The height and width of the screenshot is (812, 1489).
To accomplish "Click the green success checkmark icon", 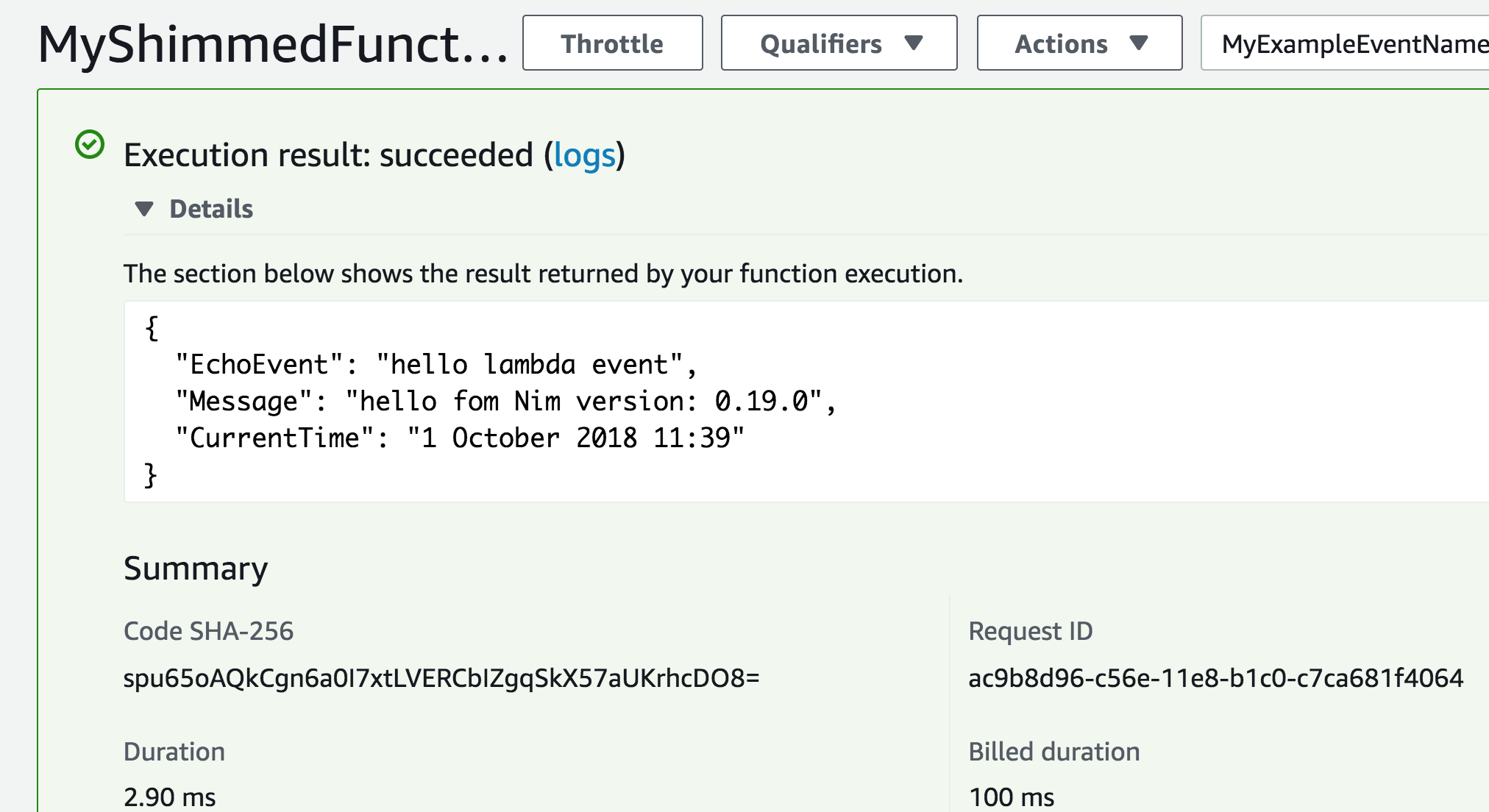I will [x=88, y=145].
